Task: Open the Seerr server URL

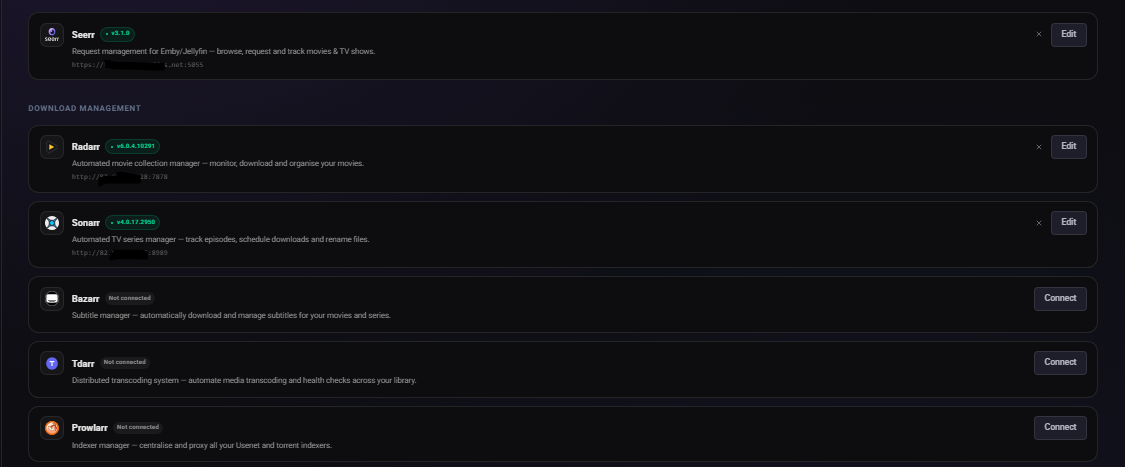Action: pos(137,65)
